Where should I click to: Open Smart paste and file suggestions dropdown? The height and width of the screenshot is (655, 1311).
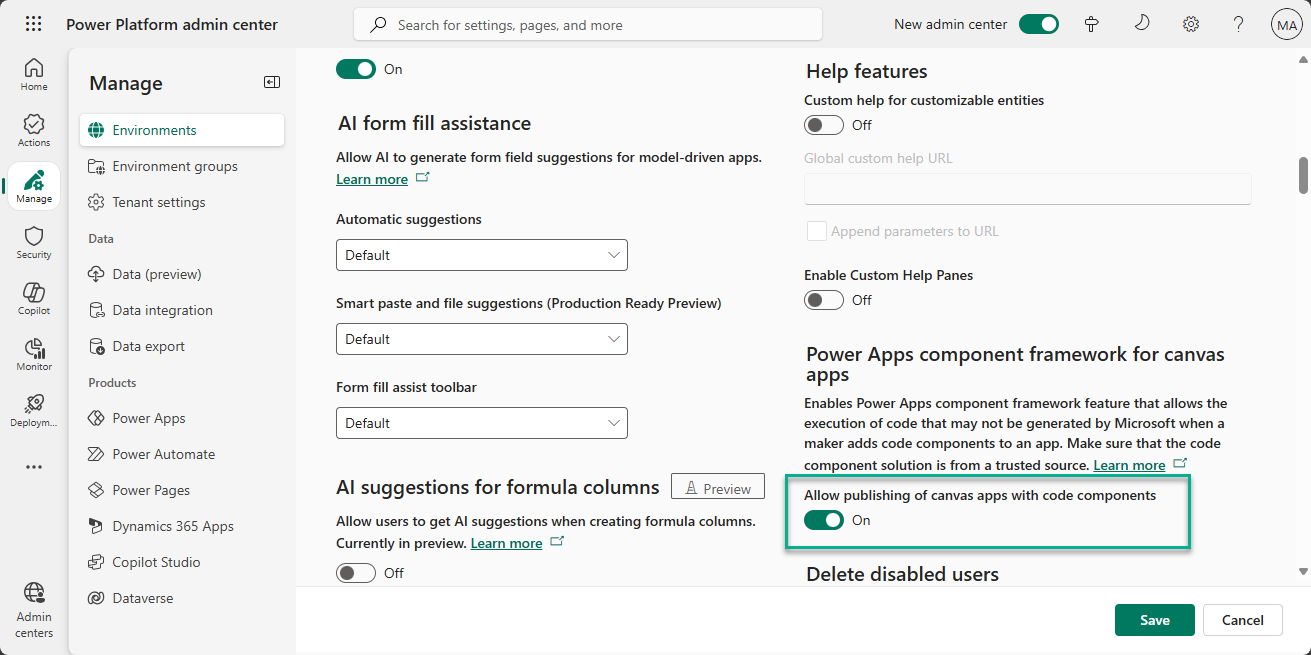pos(482,339)
